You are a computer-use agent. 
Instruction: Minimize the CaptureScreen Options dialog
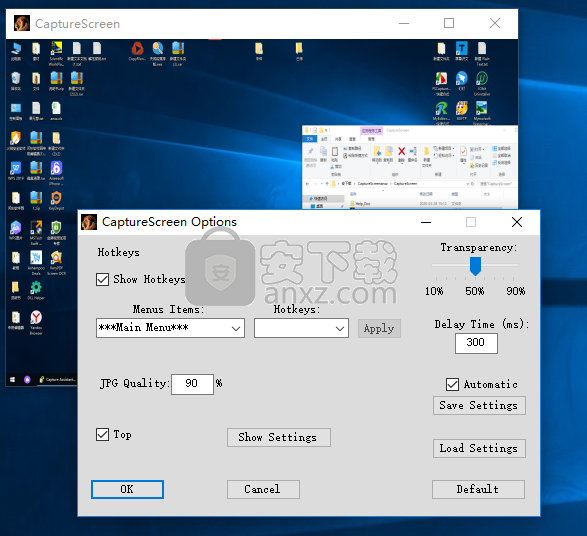[426, 222]
